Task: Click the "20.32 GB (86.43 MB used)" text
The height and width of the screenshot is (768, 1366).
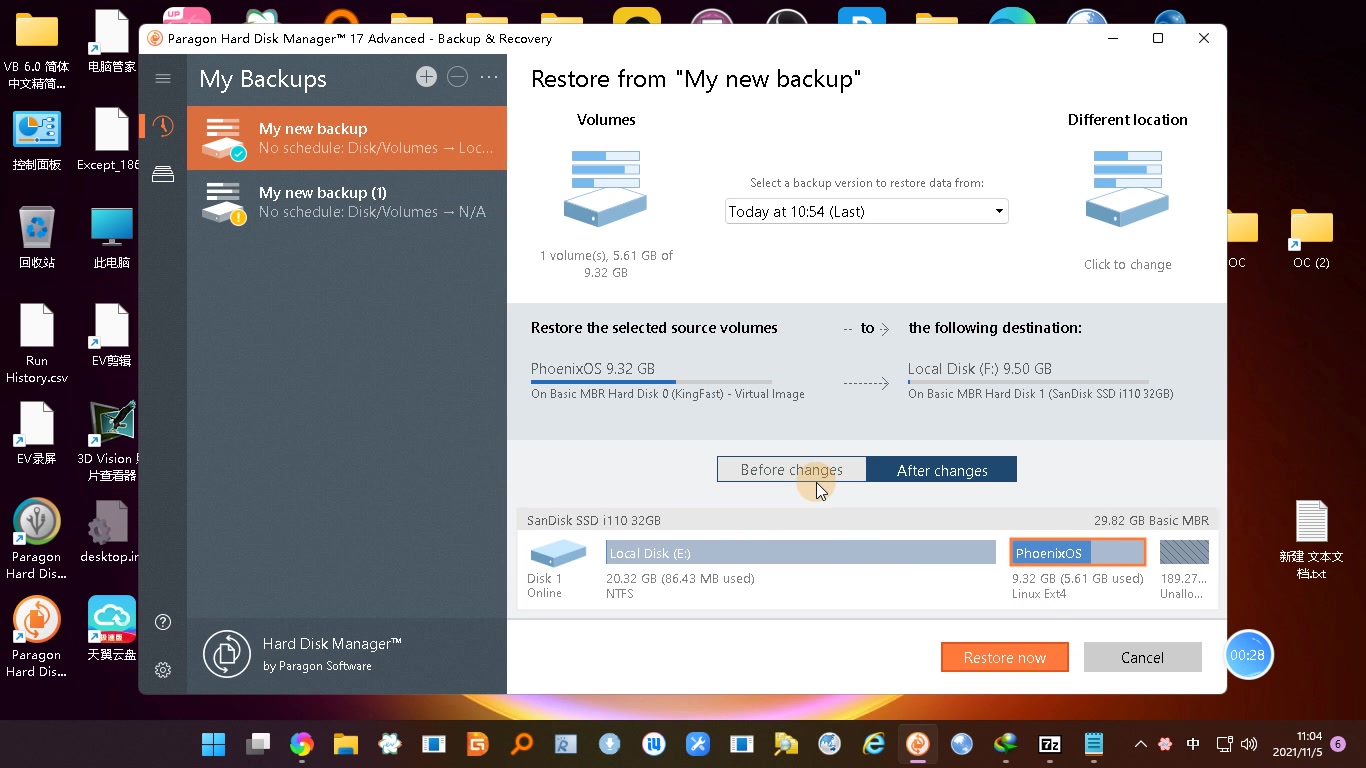Action: coord(680,579)
